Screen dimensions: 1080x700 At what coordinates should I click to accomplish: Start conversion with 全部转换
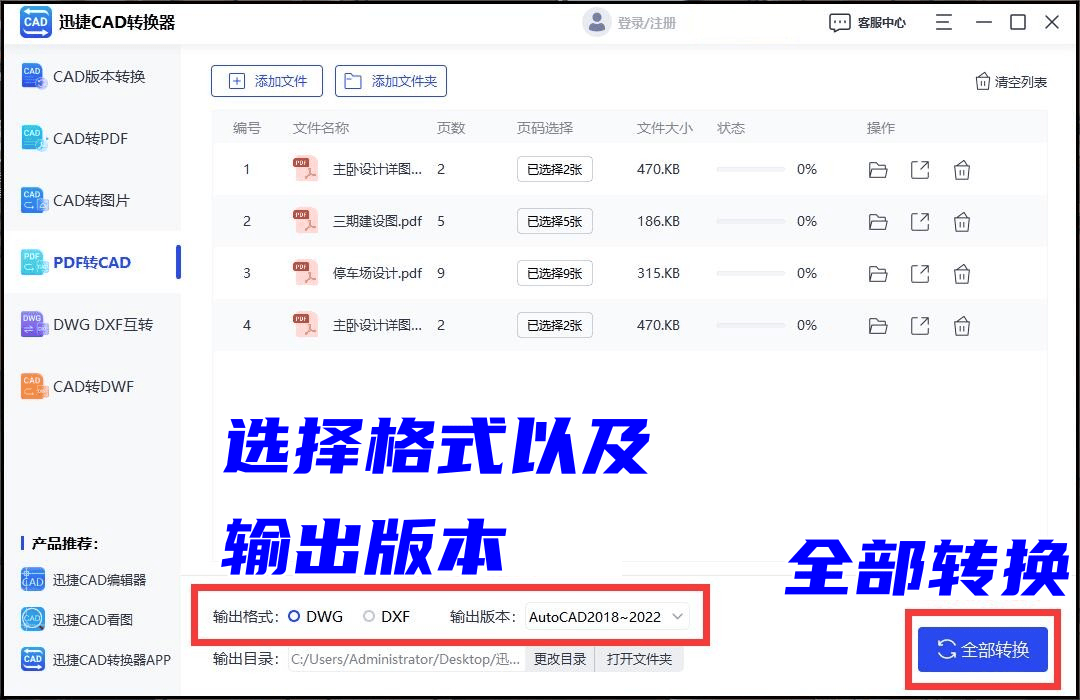(982, 649)
